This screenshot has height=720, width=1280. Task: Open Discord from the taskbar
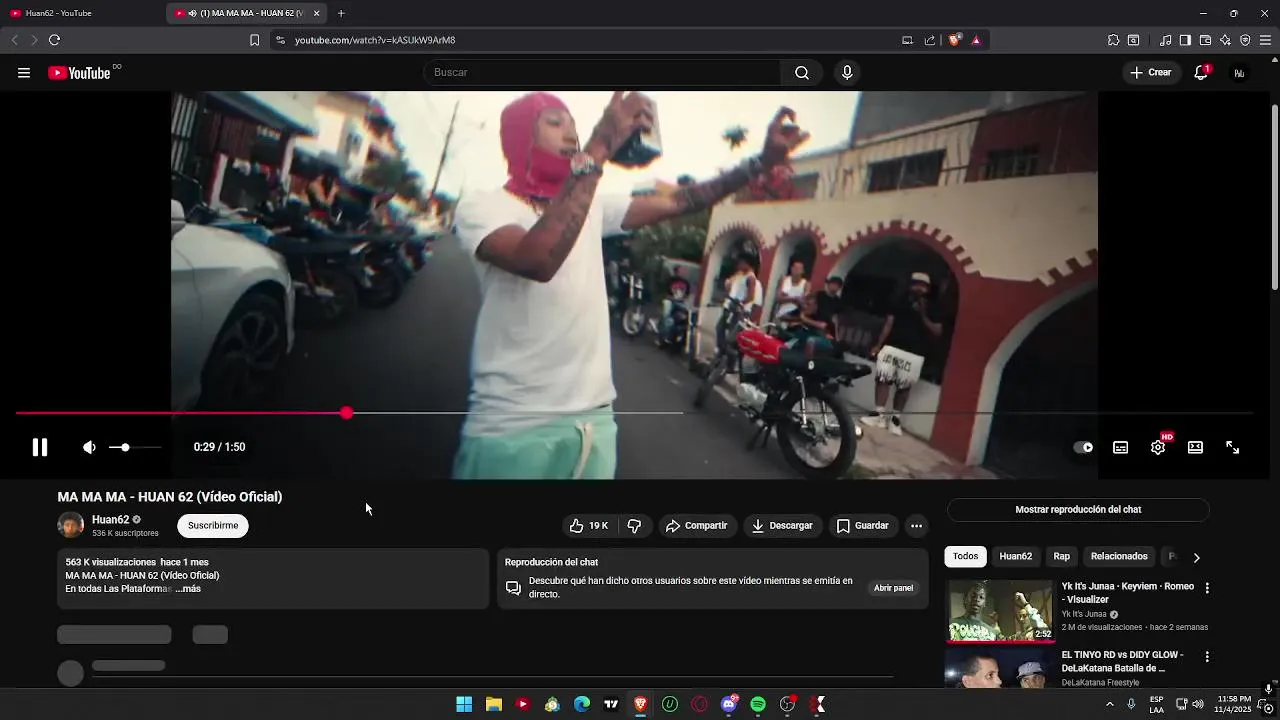(729, 704)
